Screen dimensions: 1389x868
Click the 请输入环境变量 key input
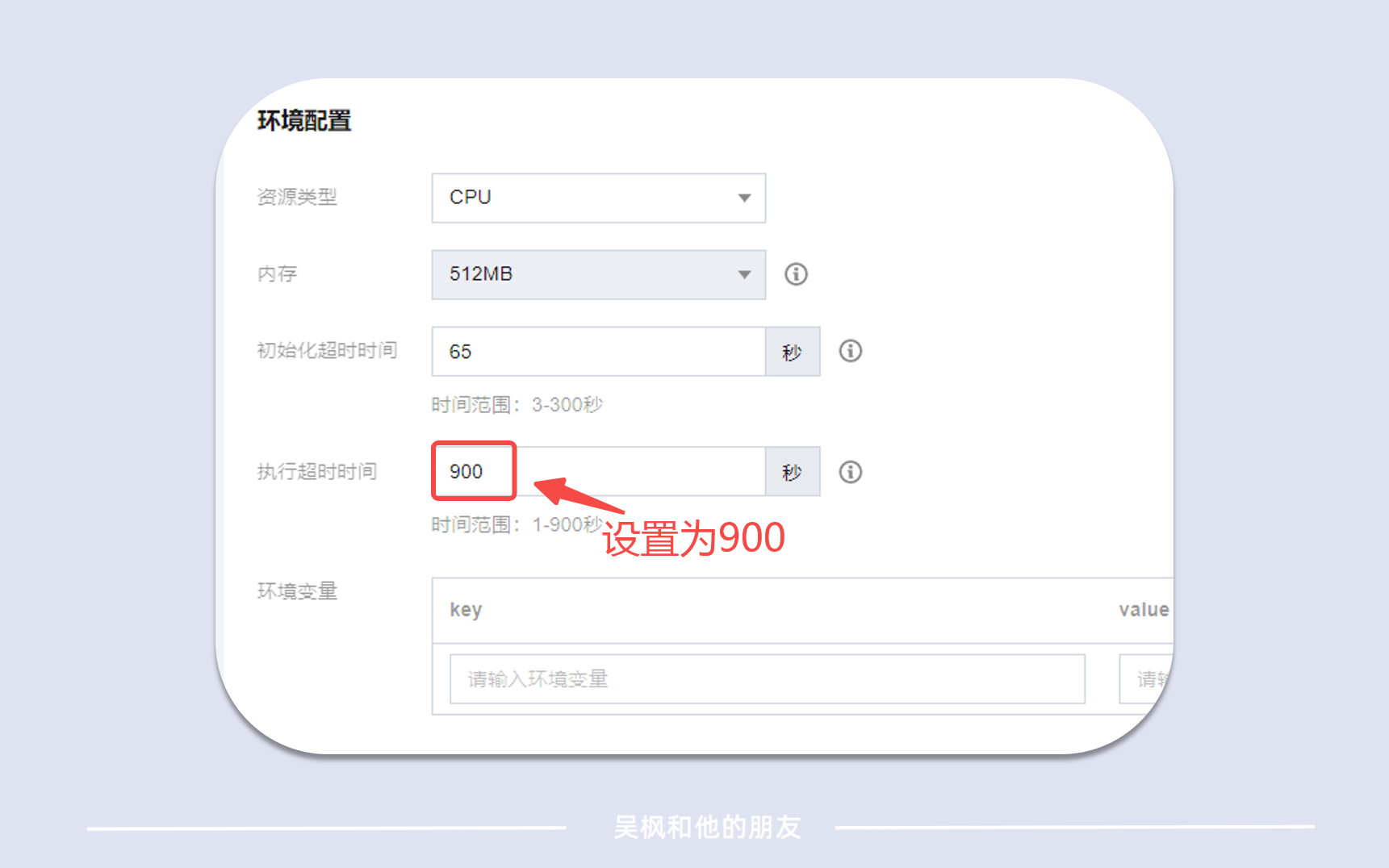(x=767, y=679)
